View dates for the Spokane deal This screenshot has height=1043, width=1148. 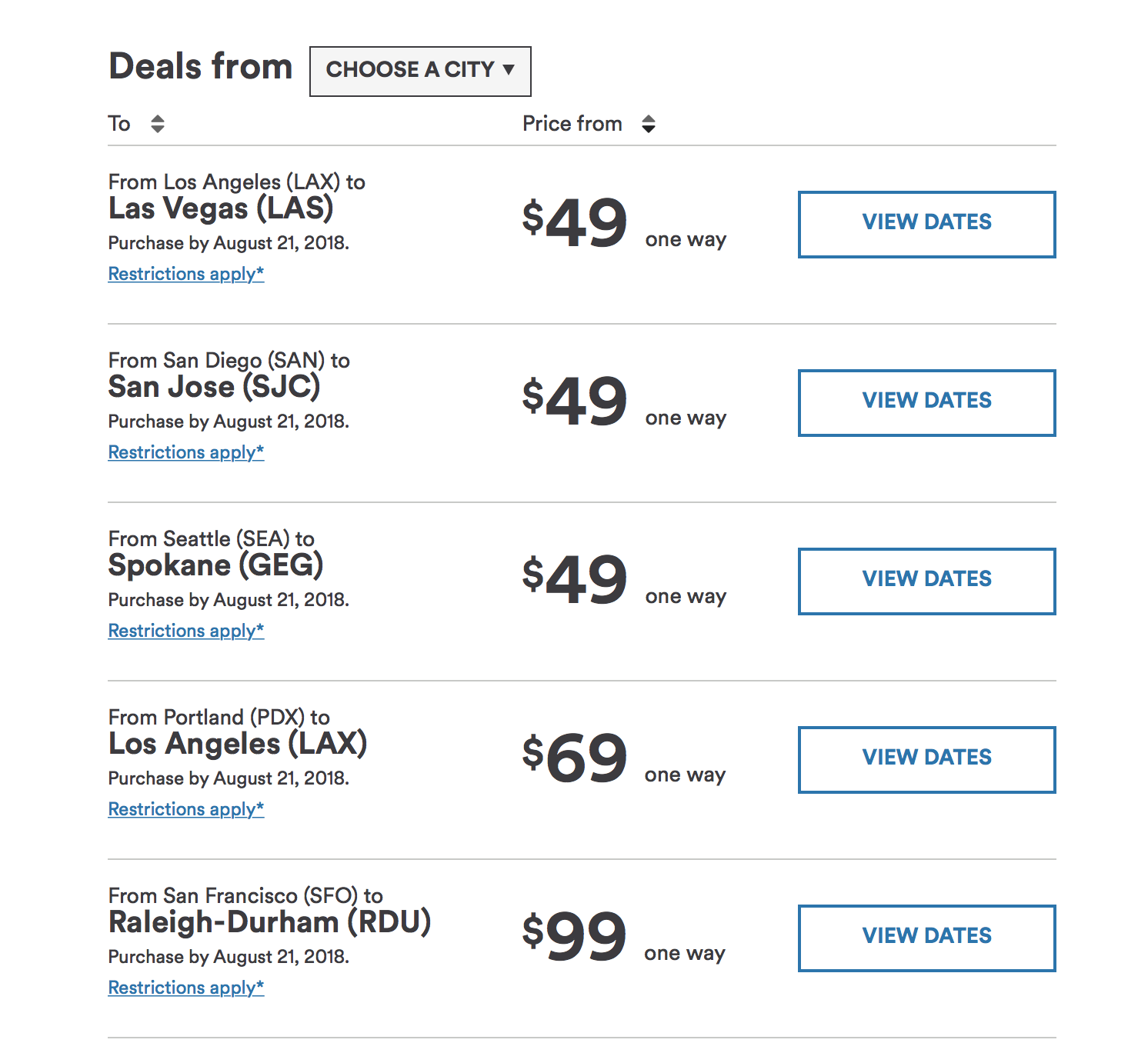[x=926, y=581]
